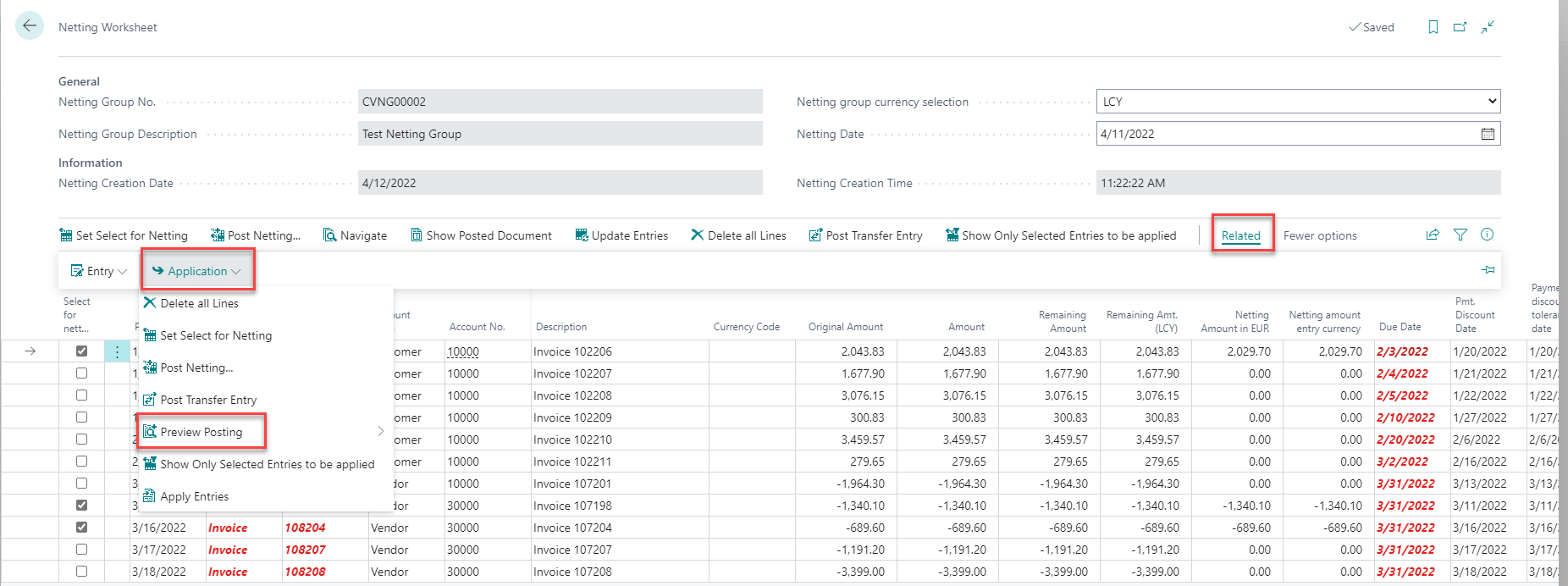Collapse the Application dropdown menu
The height and width of the screenshot is (586, 1568).
196,271
